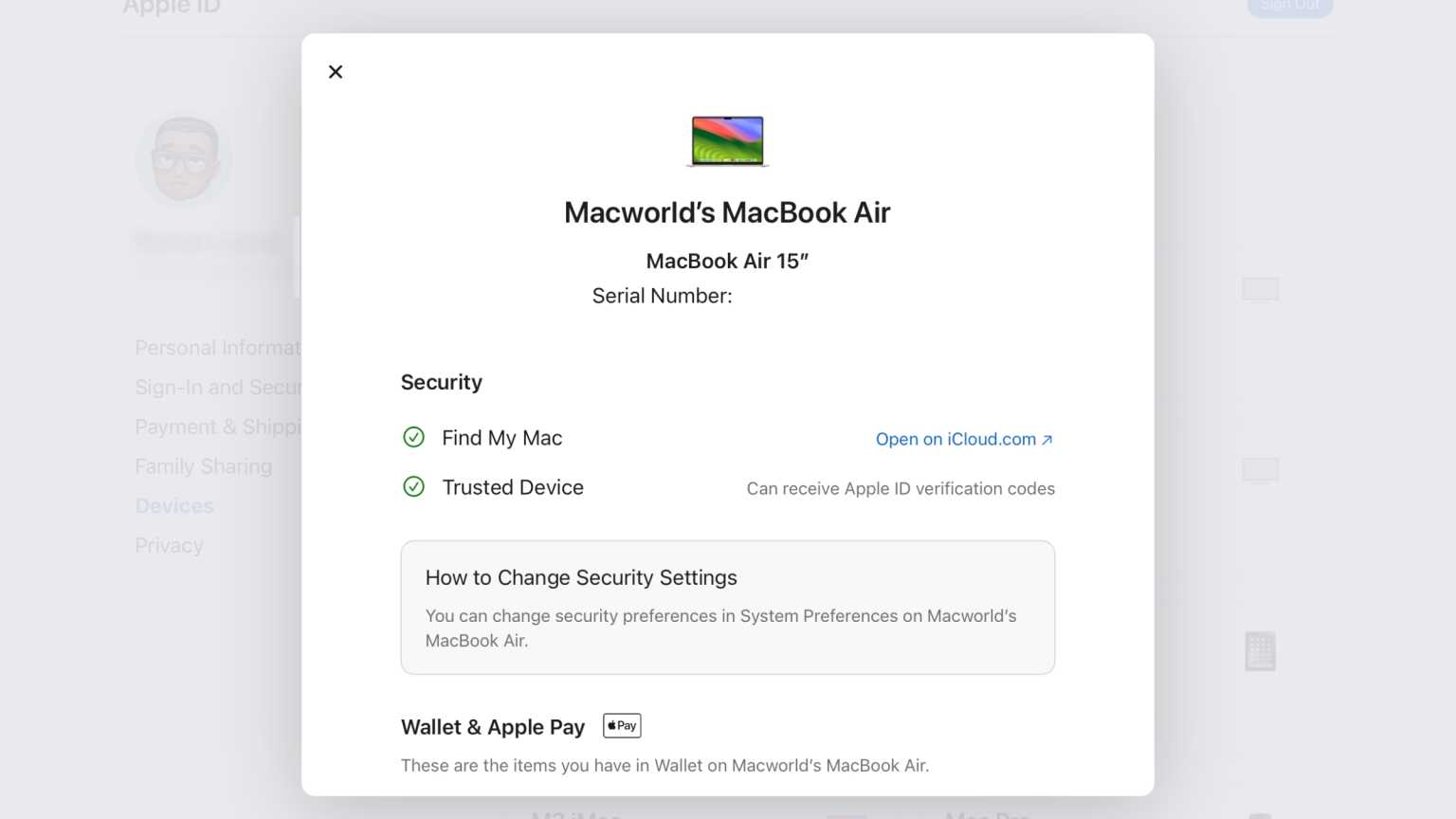The image size is (1456, 819).
Task: Click the MacBook Air device image
Action: pyautogui.click(x=727, y=139)
